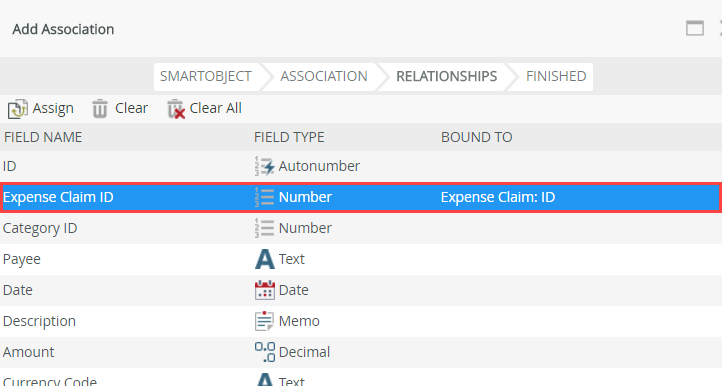Go to the SMARTOBJECT wizard step
This screenshot has height=386, width=722.
206,76
